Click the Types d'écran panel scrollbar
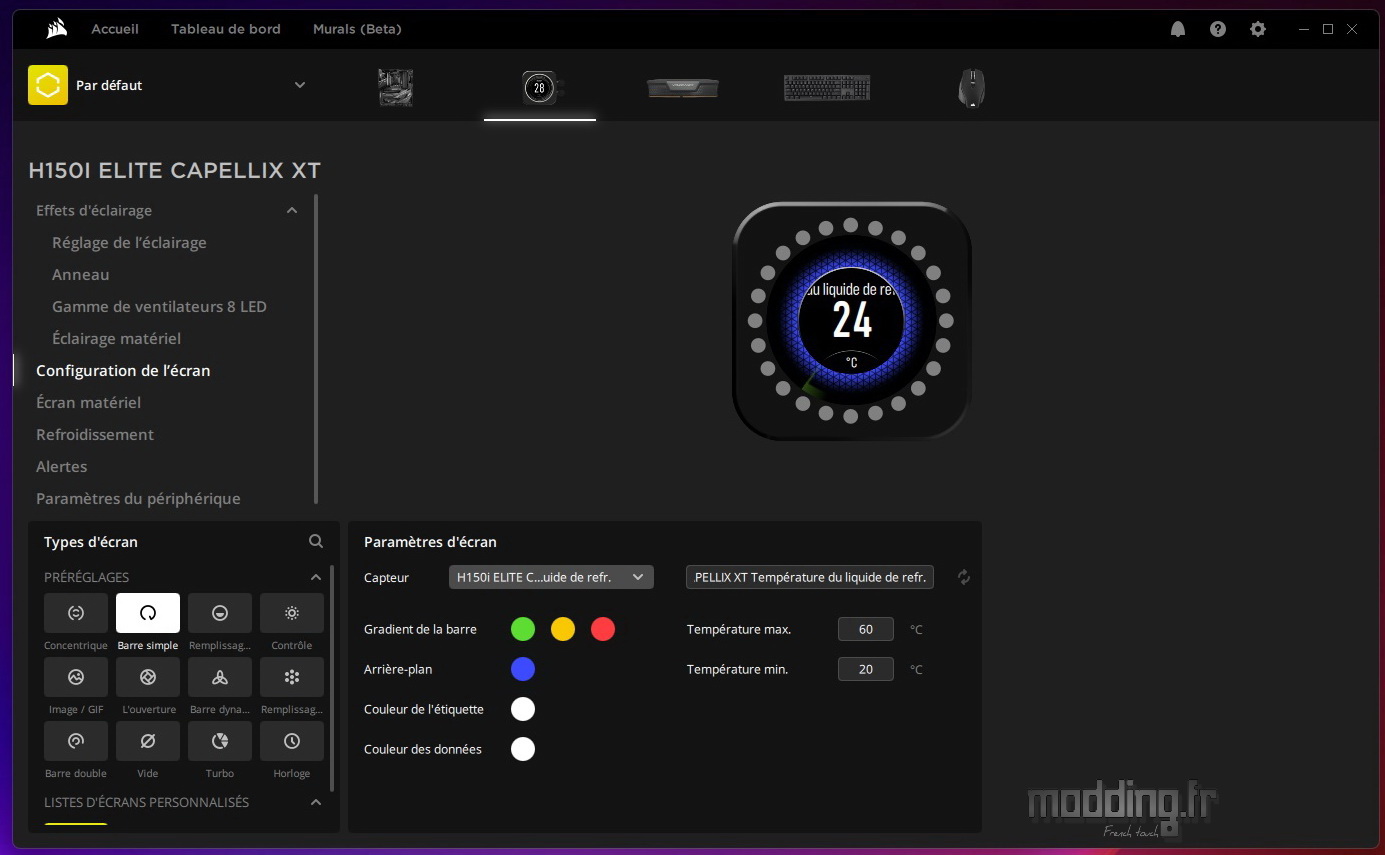This screenshot has width=1385, height=855. click(x=332, y=679)
